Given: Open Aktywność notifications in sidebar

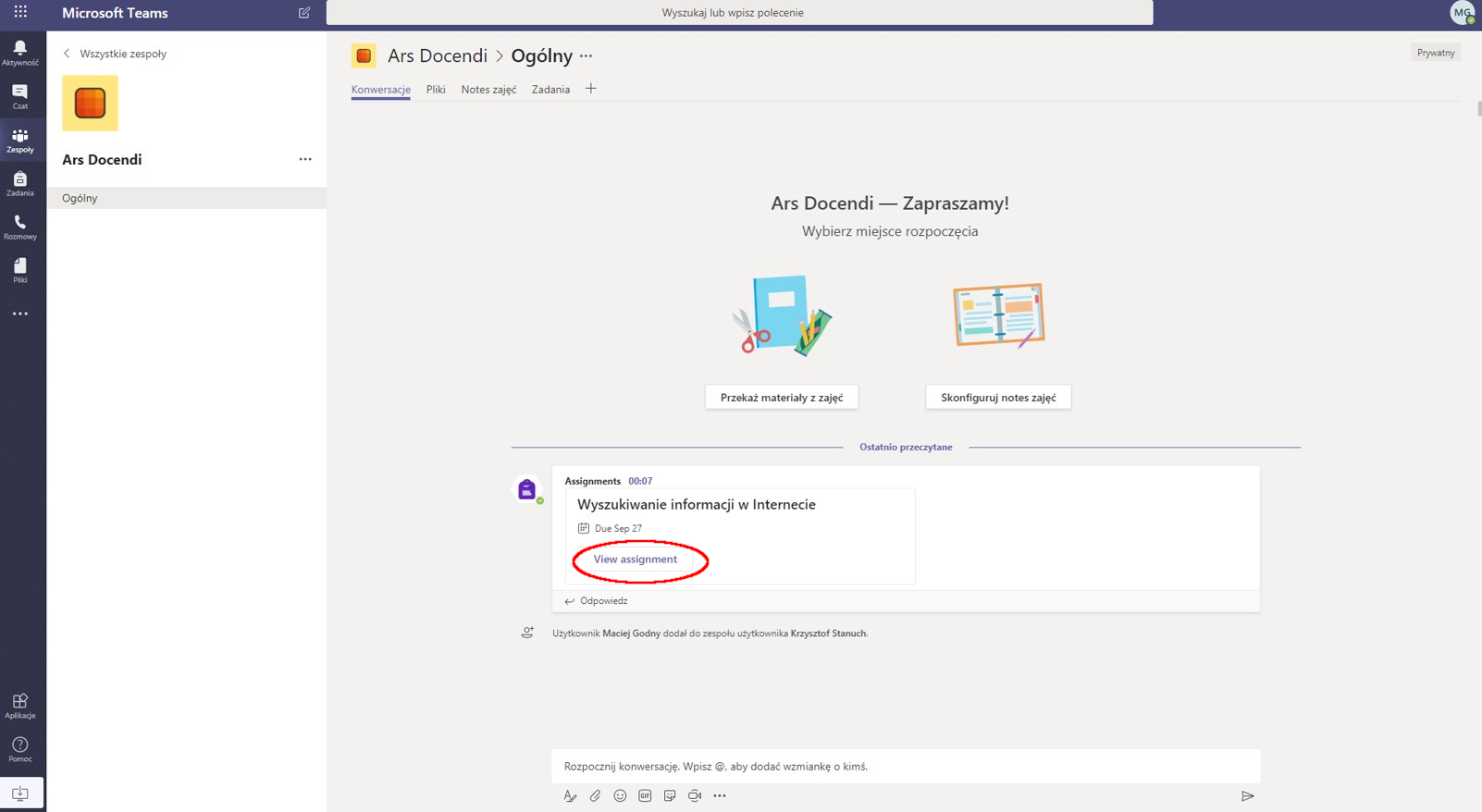Looking at the screenshot, I should [x=20, y=53].
